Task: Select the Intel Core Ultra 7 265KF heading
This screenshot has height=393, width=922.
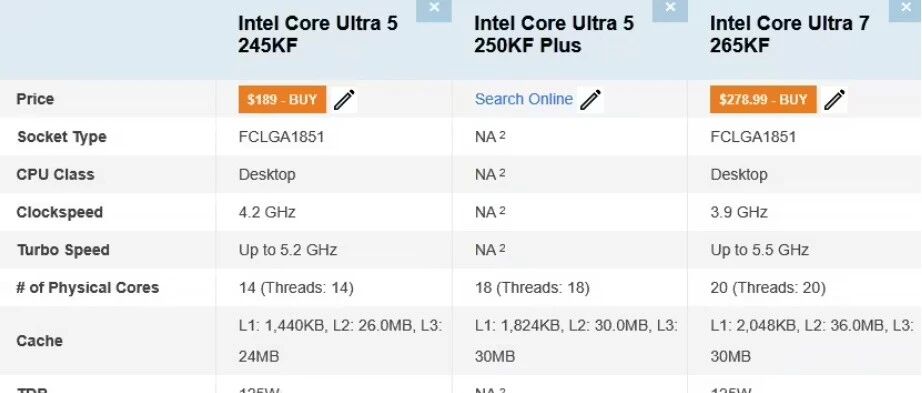Action: pos(790,34)
